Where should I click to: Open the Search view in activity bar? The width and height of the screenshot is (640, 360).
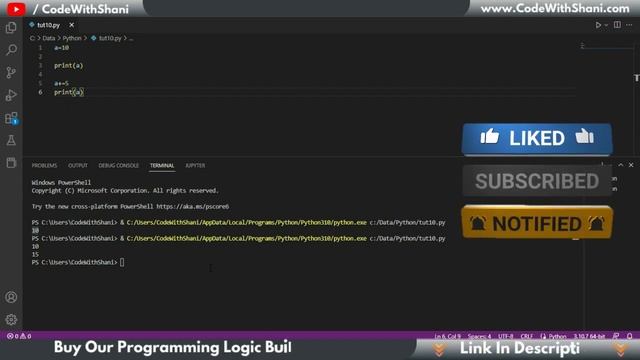11,50
